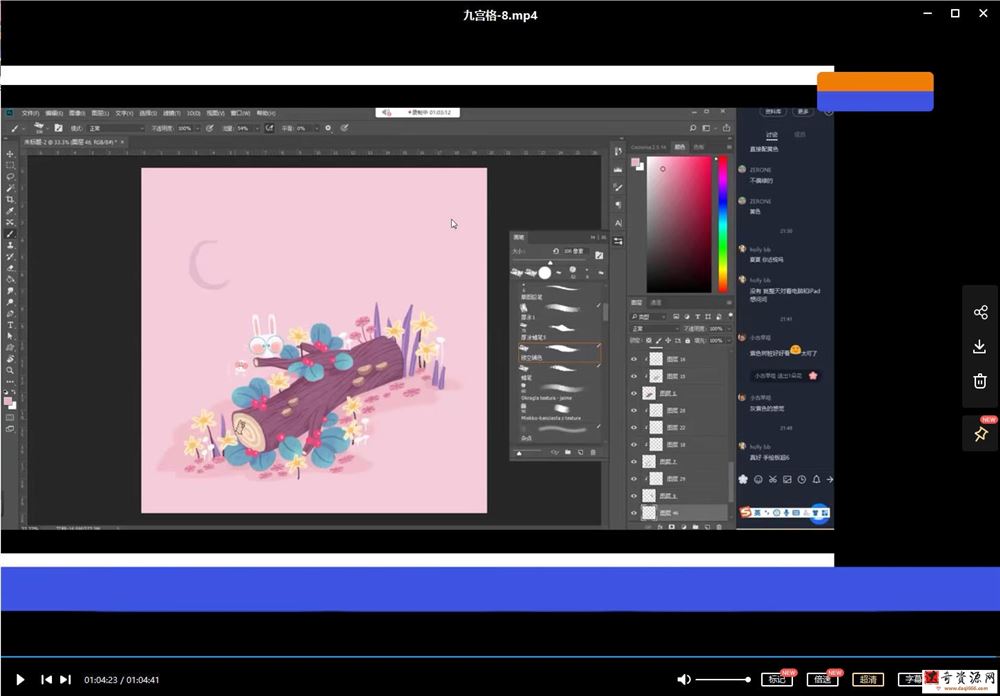Image resolution: width=1000 pixels, height=696 pixels.
Task: Select the Zoom tool in the toolbar
Action: pos(10,370)
